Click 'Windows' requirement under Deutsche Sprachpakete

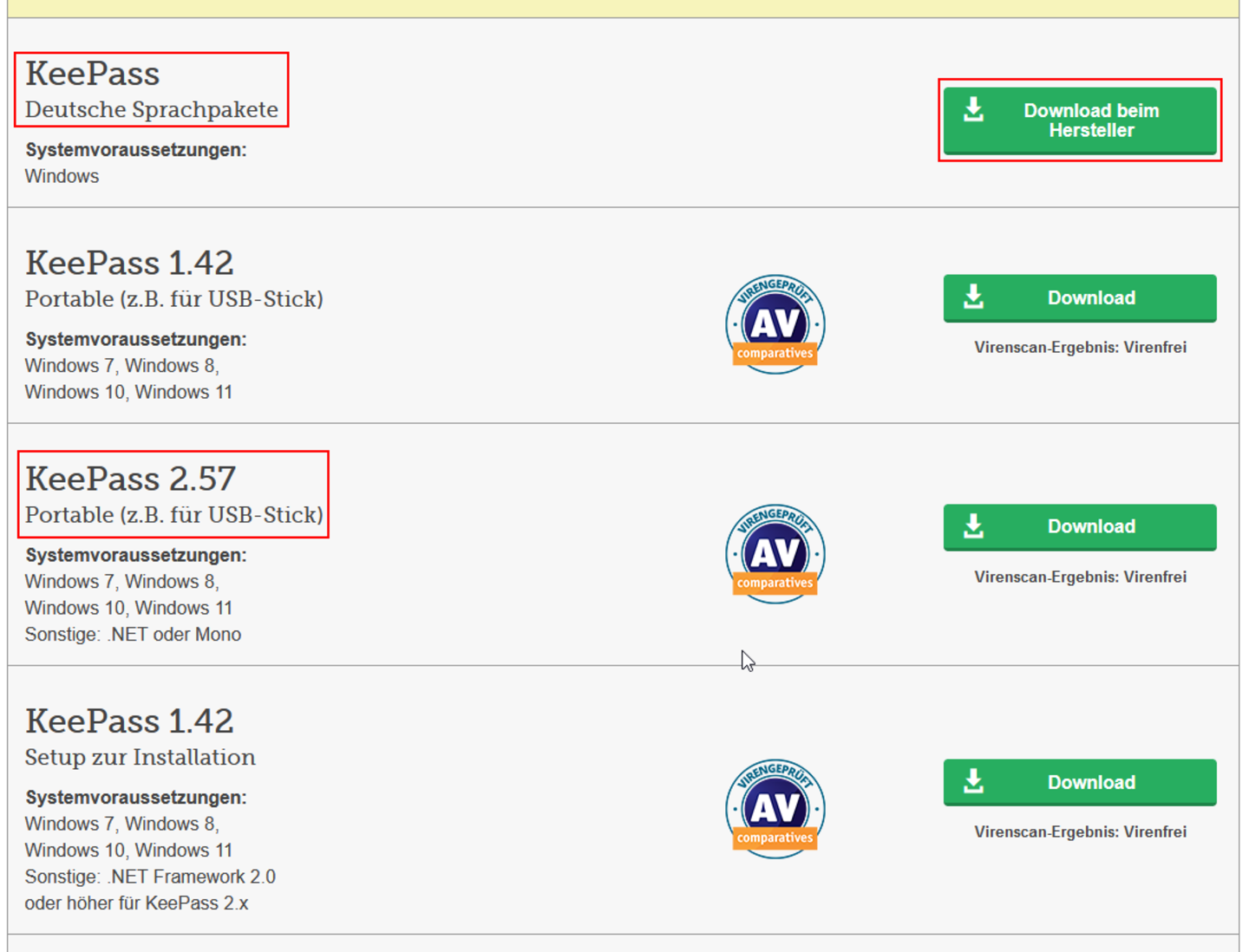[x=62, y=176]
